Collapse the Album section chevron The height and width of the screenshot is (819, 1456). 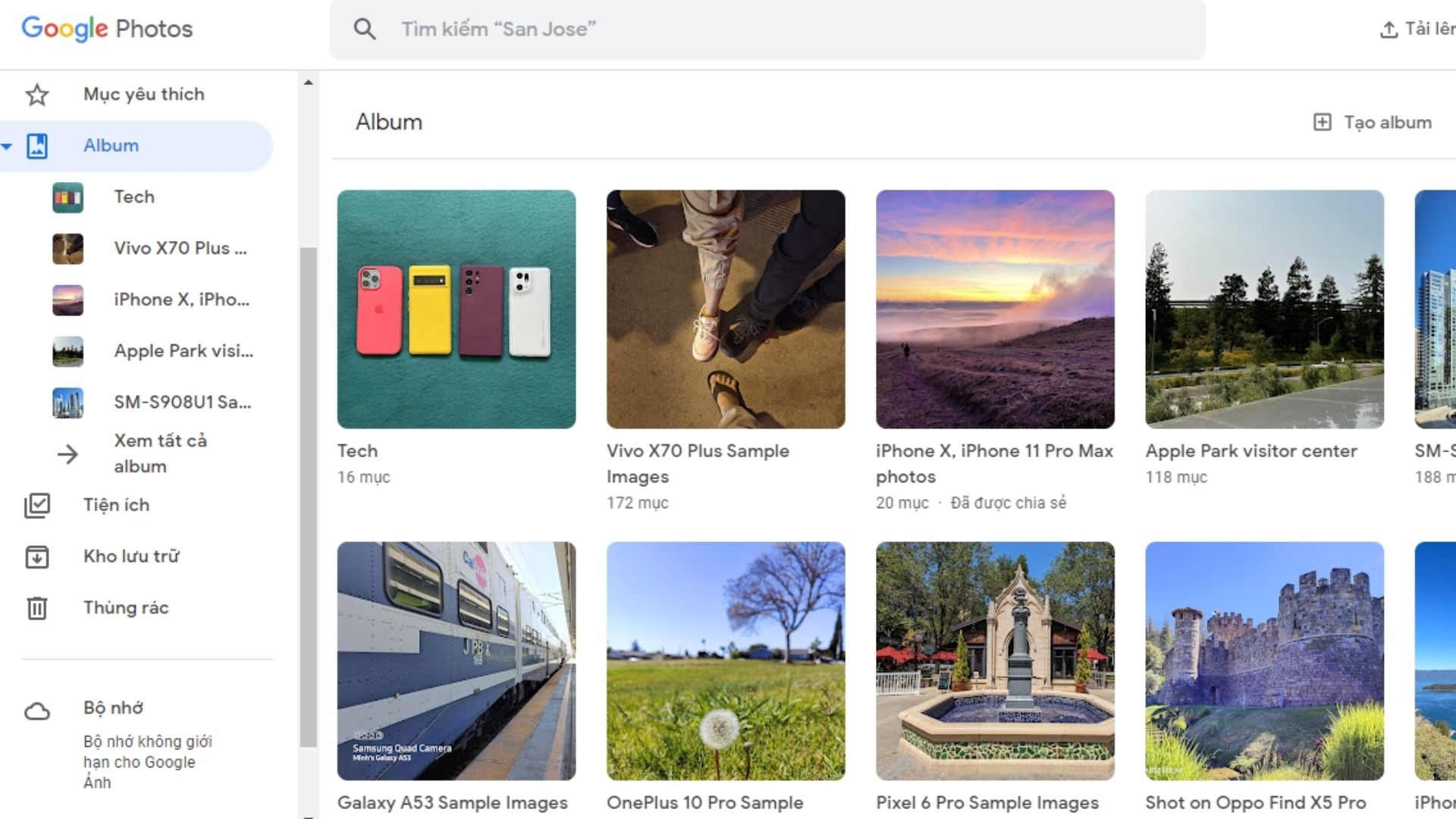[8, 146]
